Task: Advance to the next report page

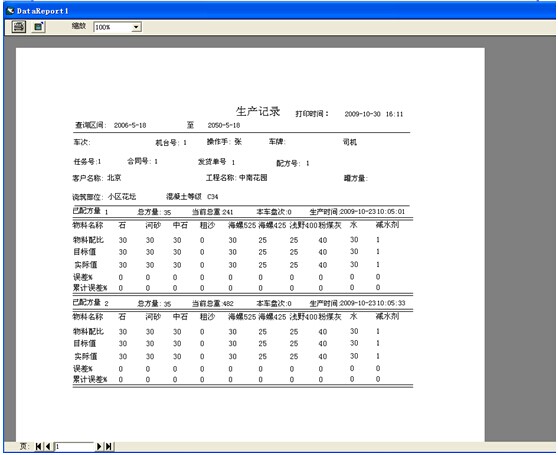Action: click(99, 446)
